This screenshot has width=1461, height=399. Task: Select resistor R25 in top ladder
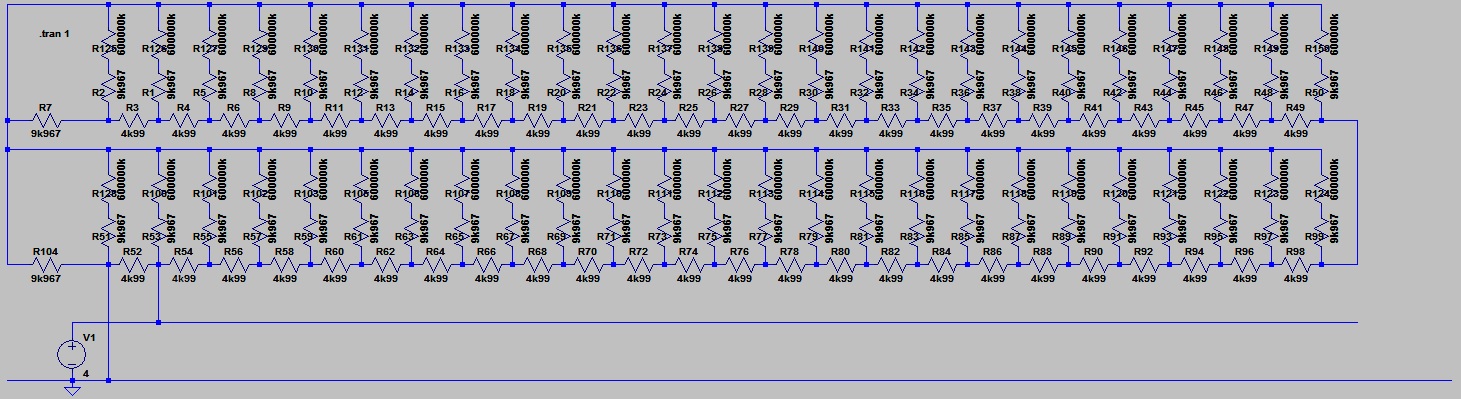[689, 121]
